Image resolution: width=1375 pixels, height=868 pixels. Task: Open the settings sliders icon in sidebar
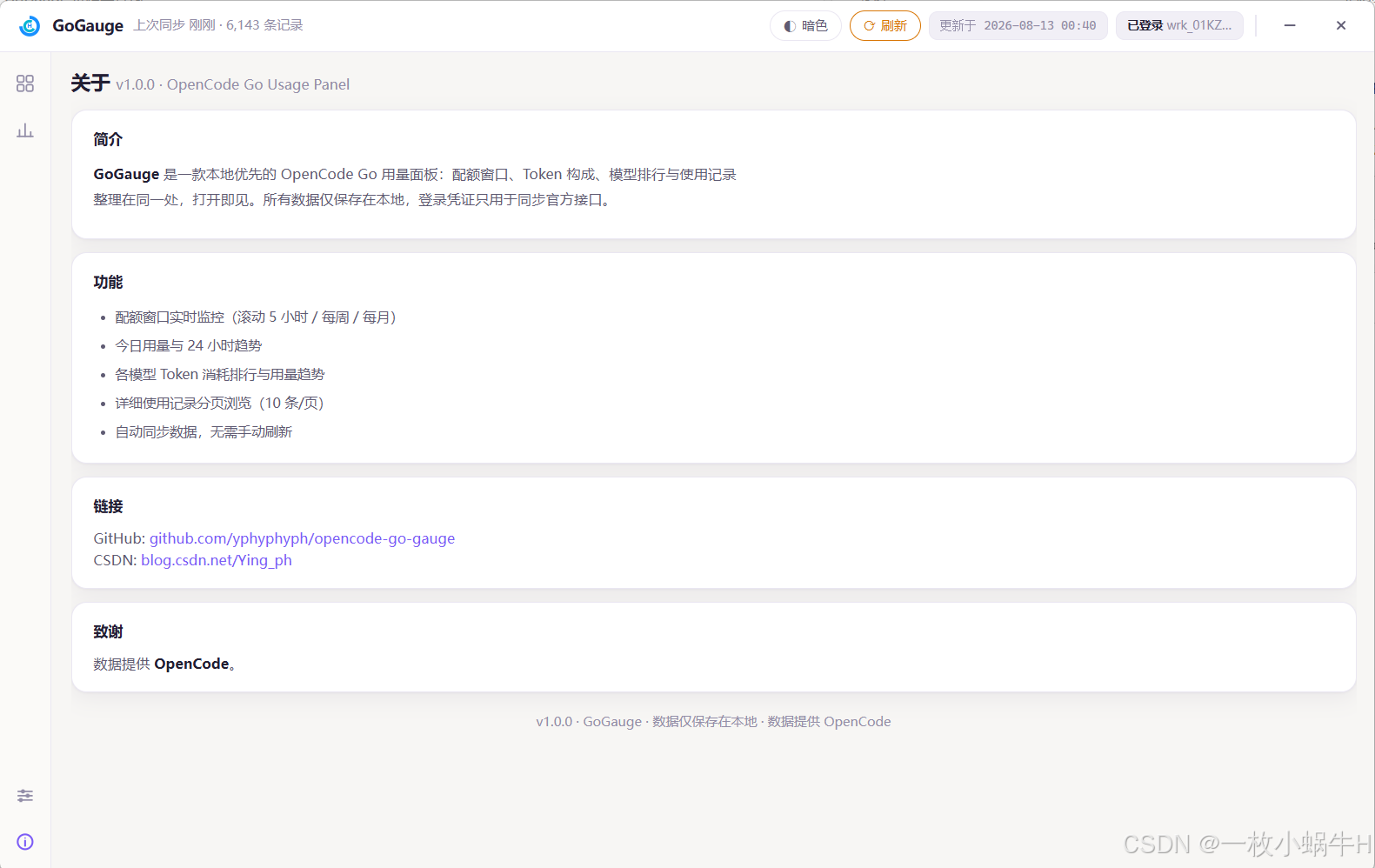point(25,796)
